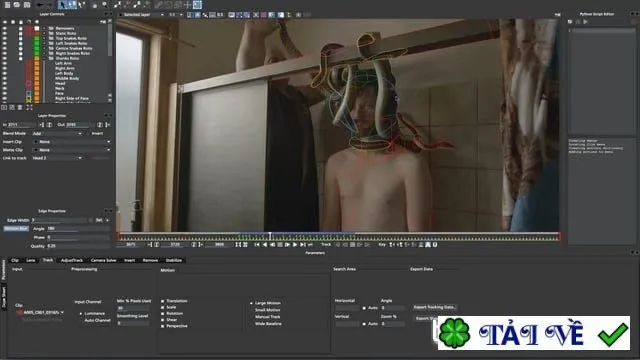Open the Matte Clip dropdown
Viewport: 640px width, 360px height.
coord(71,150)
